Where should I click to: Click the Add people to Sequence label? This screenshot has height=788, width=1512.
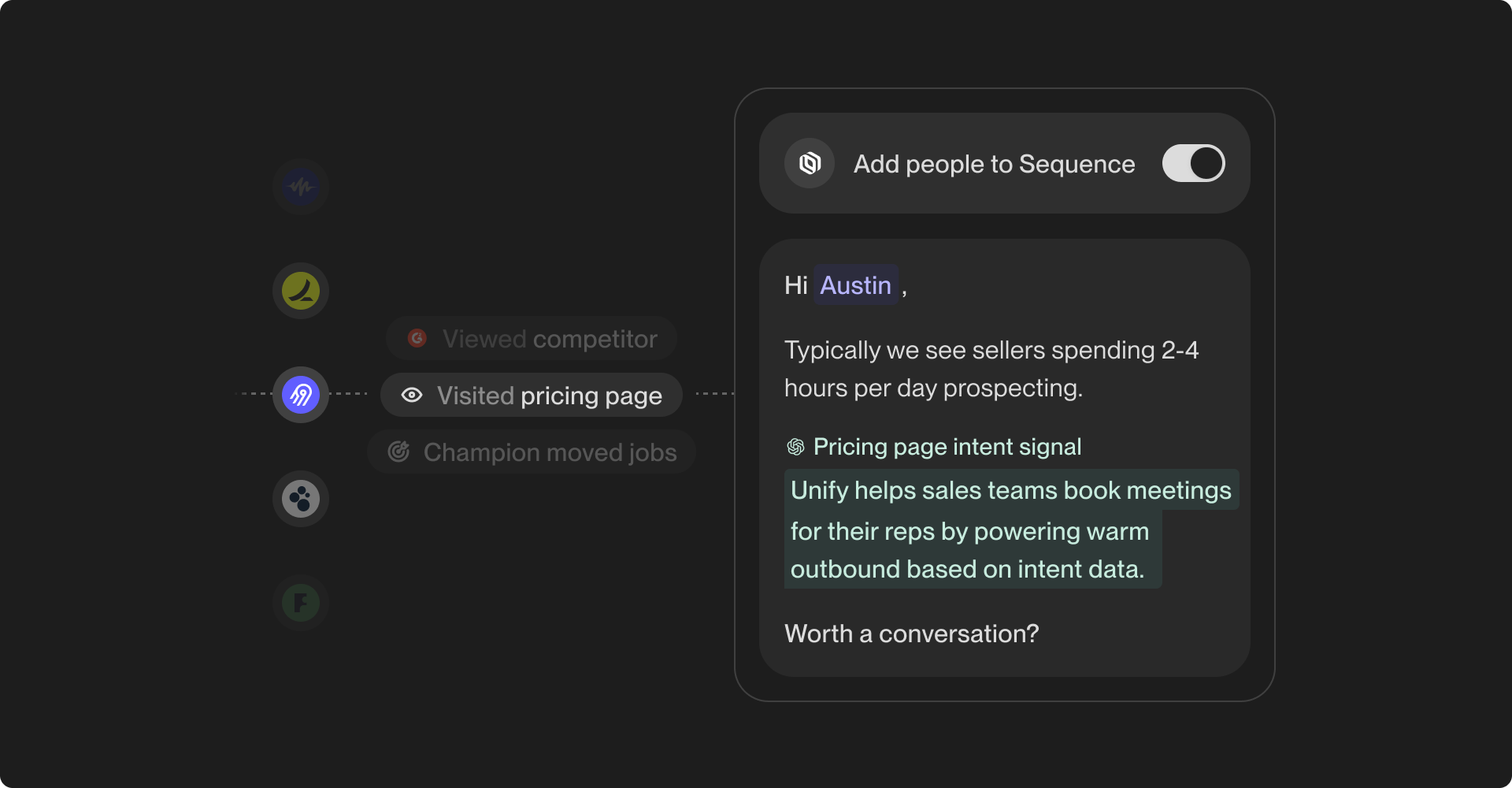coord(994,164)
